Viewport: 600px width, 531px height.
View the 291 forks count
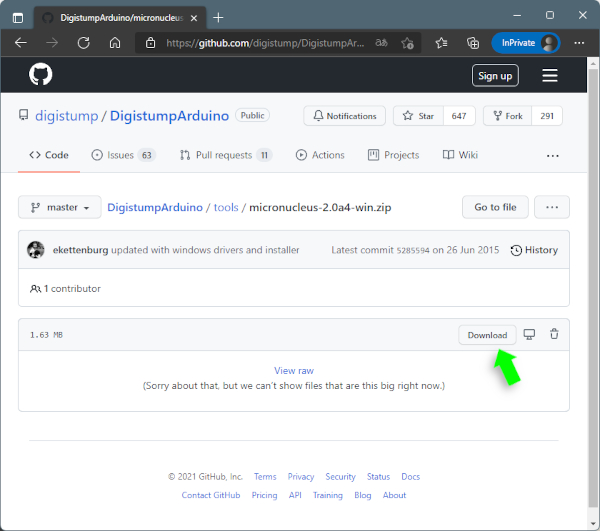pos(547,116)
